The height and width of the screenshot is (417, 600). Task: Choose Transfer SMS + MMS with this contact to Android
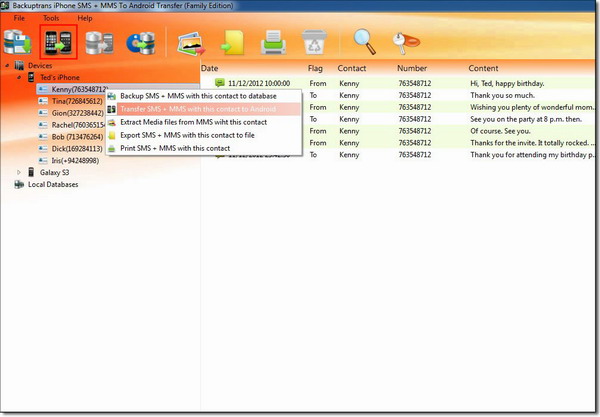pos(204,109)
